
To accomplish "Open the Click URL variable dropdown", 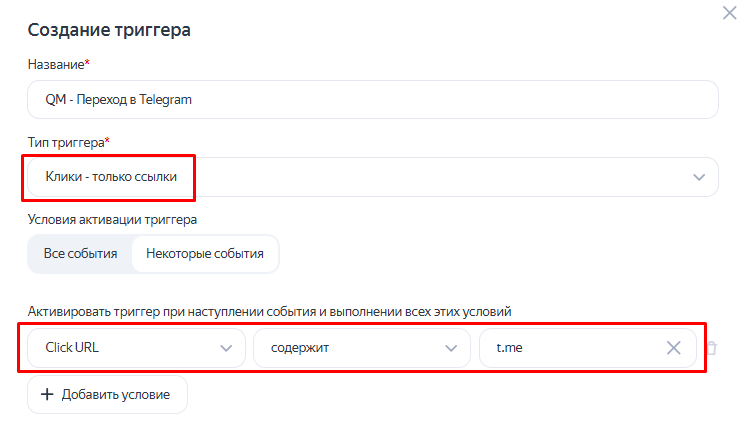I will pos(136,348).
